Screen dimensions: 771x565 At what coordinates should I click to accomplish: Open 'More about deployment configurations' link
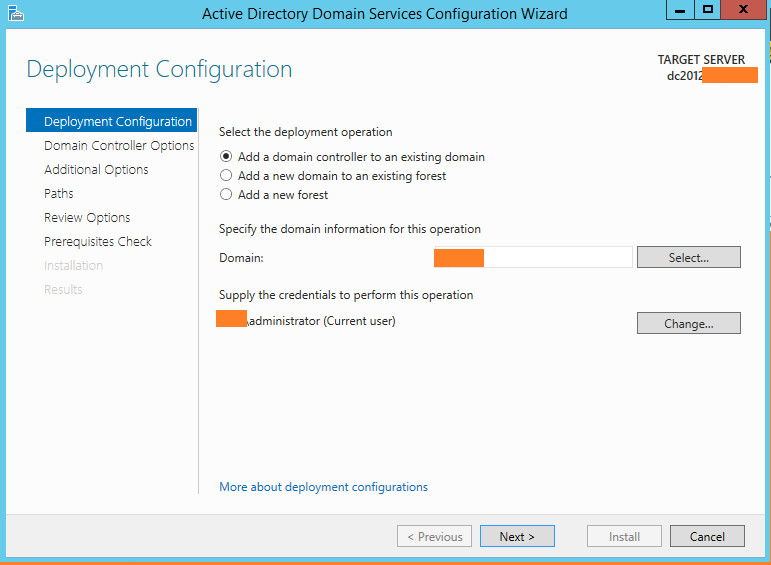[x=323, y=487]
